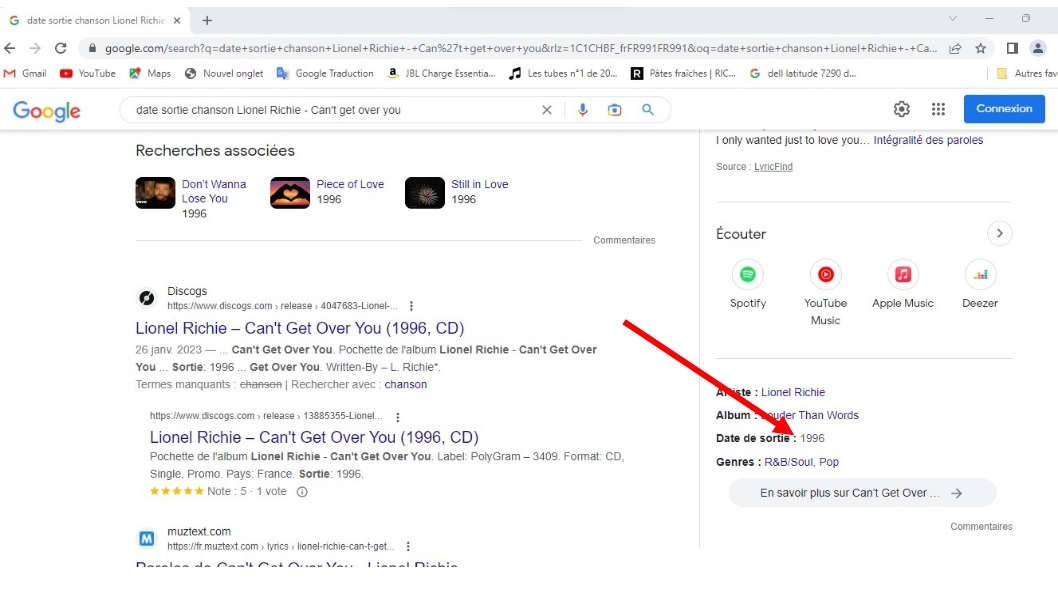Viewport: 1058px width, 595px height.
Task: Bookmark this page with the star icon
Action: pos(980,48)
